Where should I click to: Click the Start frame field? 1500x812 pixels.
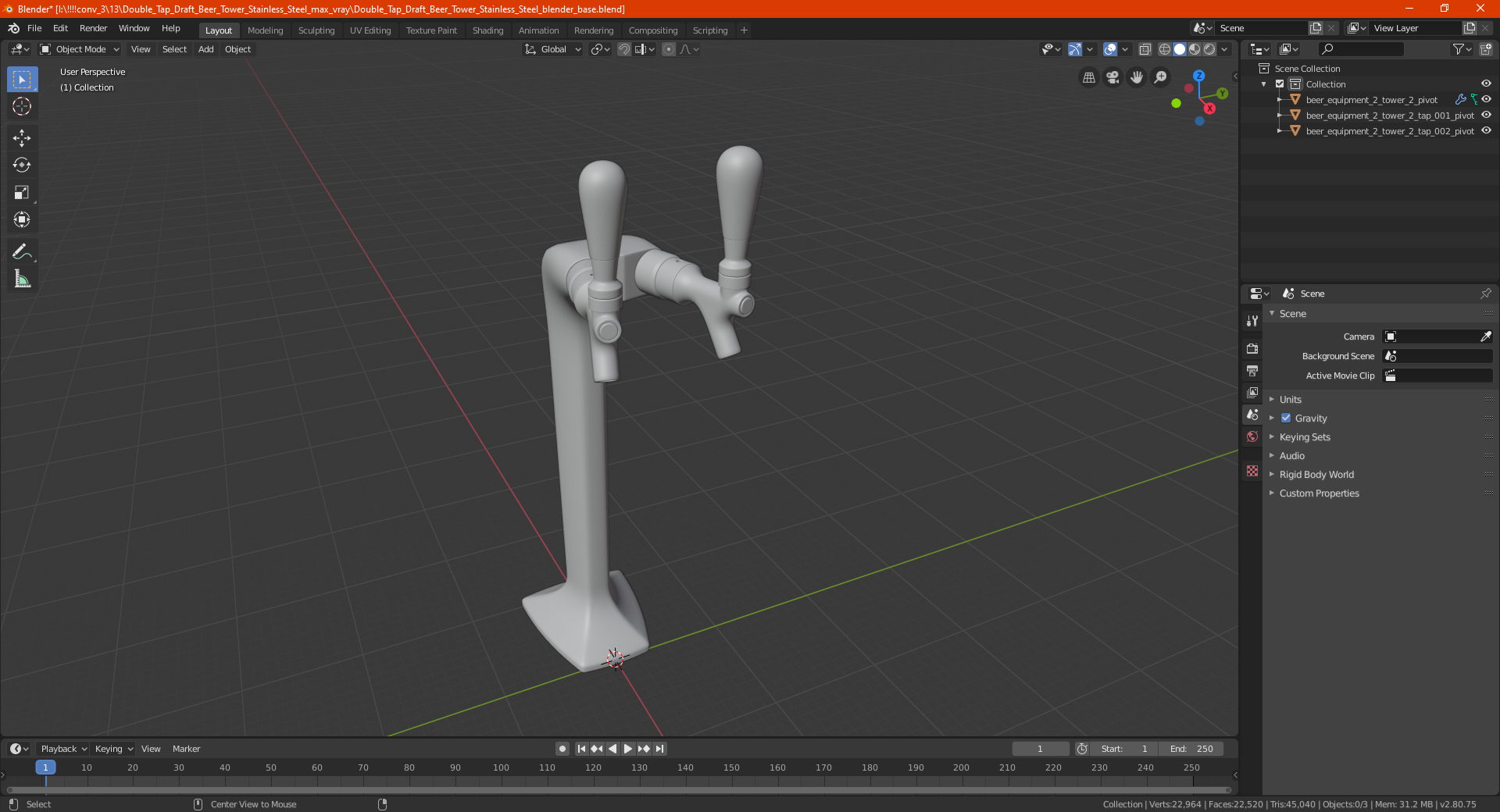click(x=1124, y=749)
